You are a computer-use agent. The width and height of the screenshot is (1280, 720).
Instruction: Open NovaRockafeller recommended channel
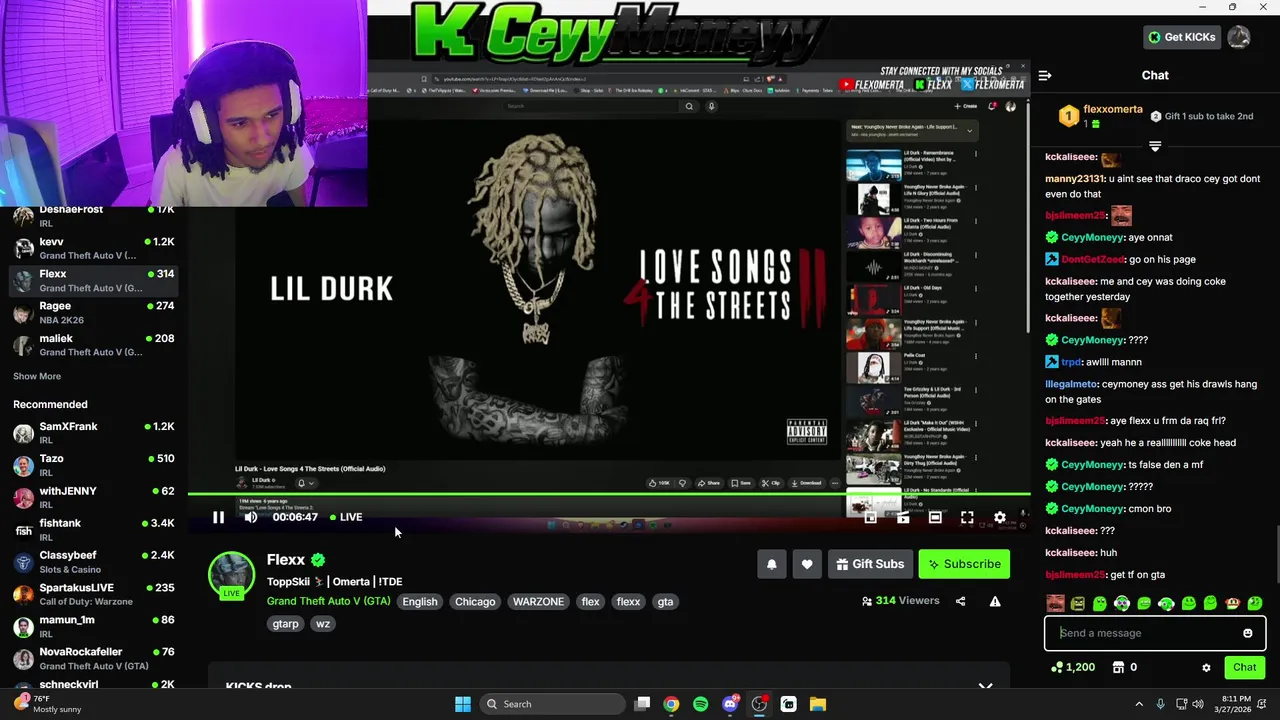coord(94,658)
